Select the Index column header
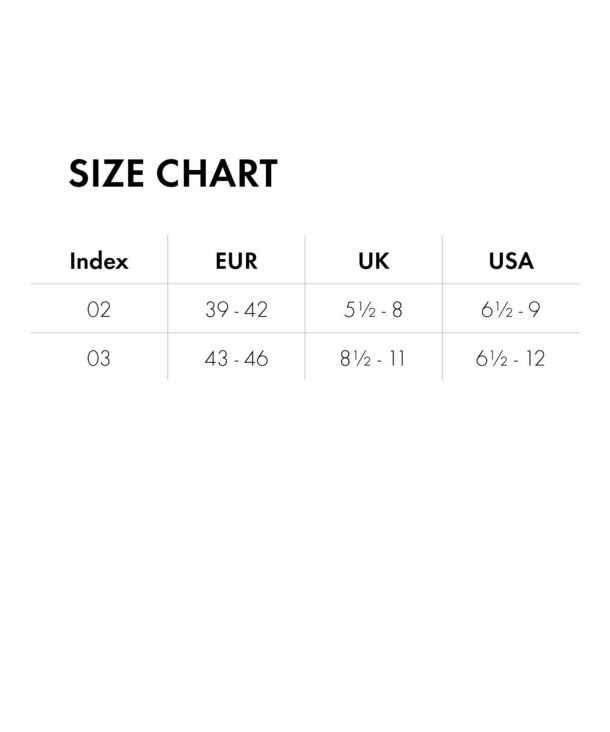Viewport: 610px width, 732px height. [x=99, y=262]
